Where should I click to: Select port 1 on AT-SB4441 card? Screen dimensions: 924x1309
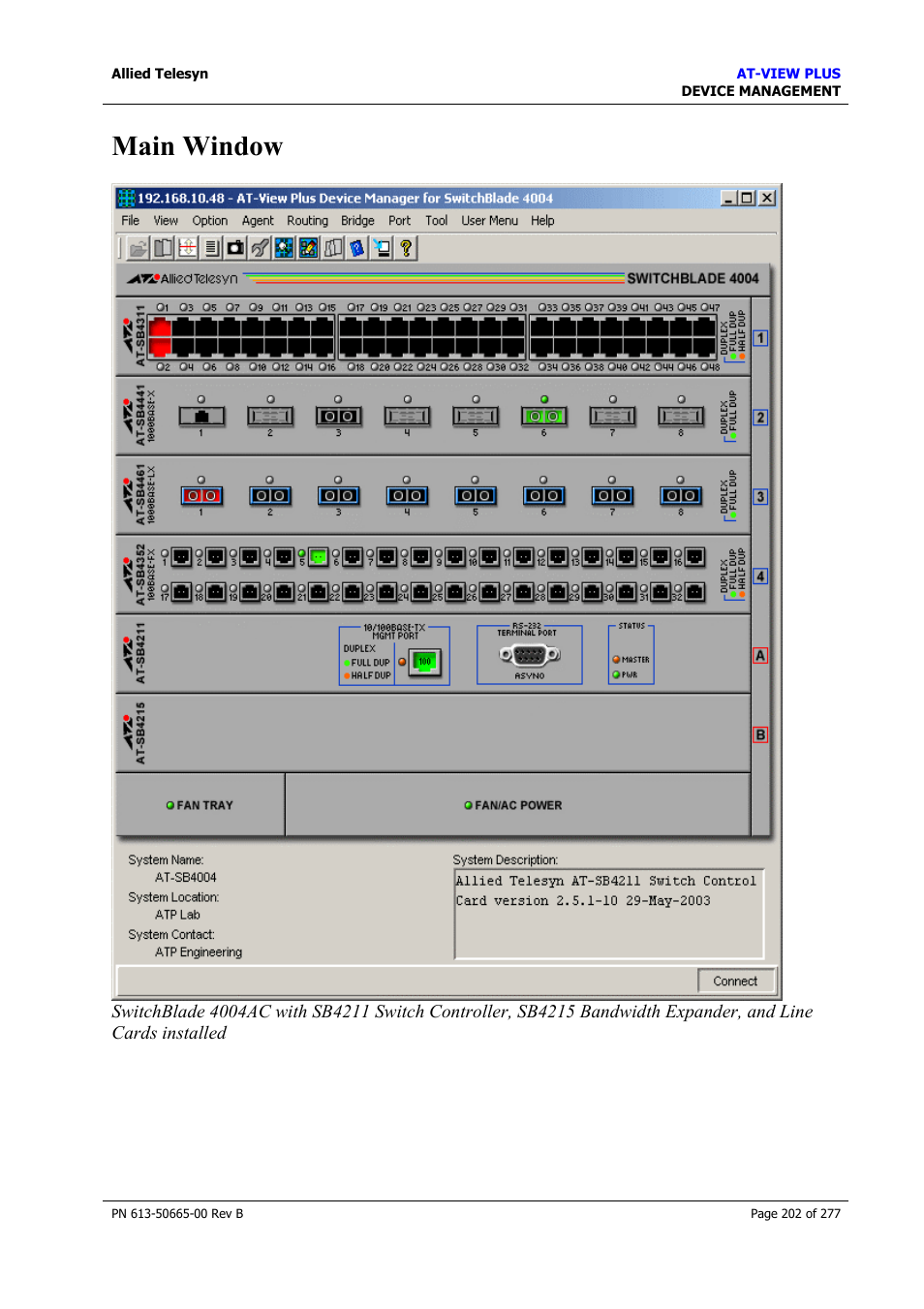coord(201,416)
